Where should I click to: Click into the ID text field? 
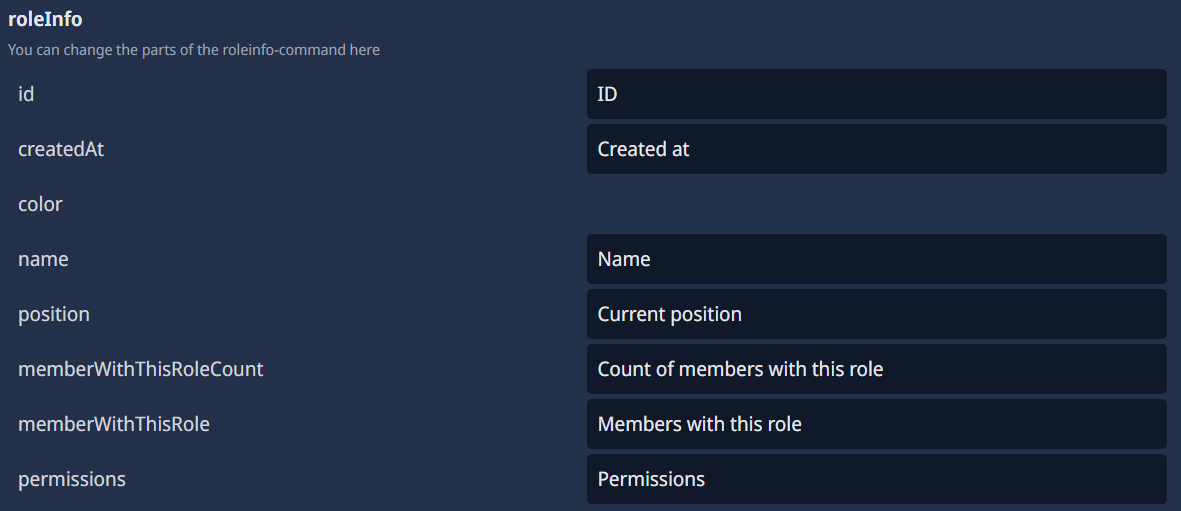point(876,94)
